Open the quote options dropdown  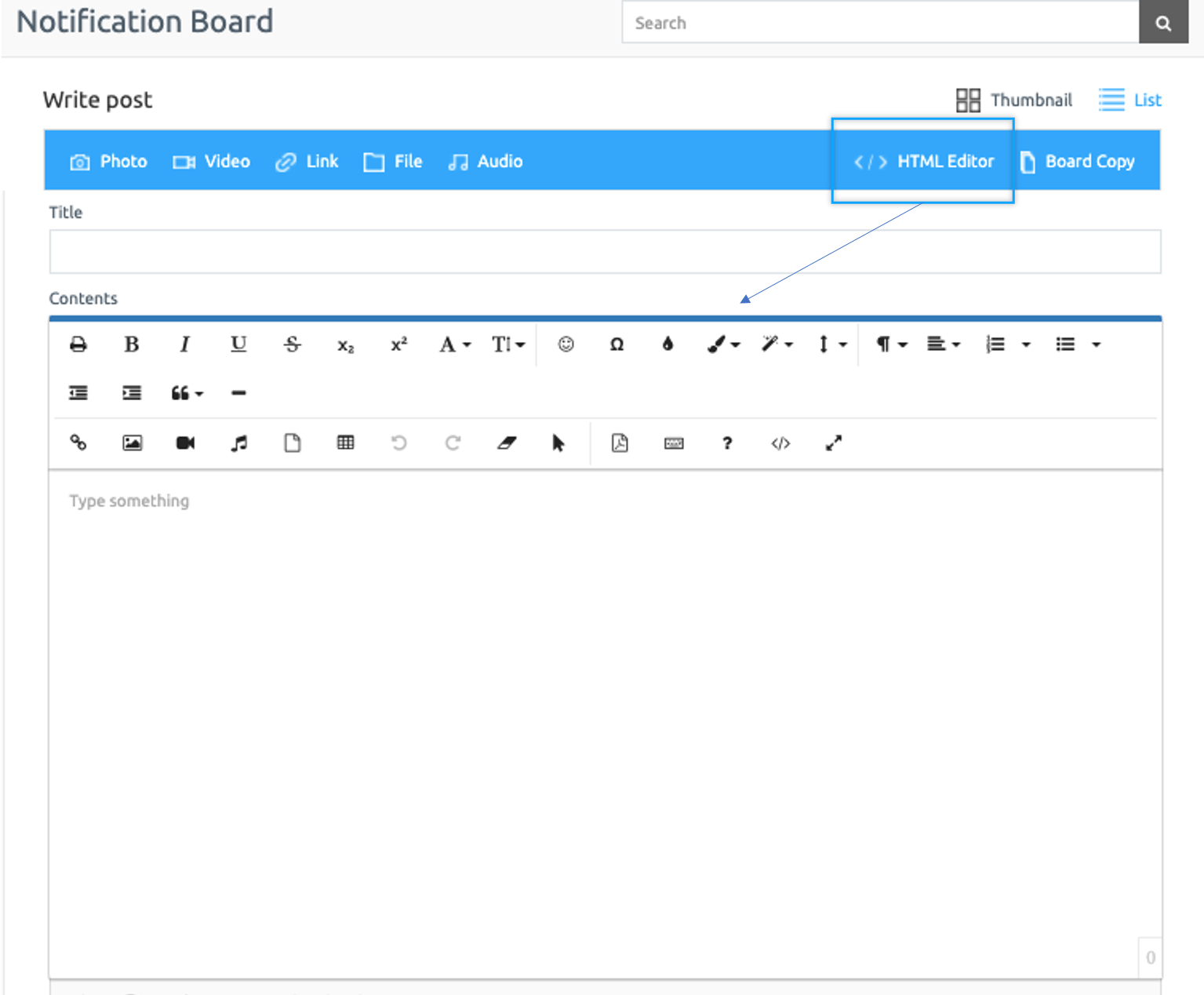(187, 393)
